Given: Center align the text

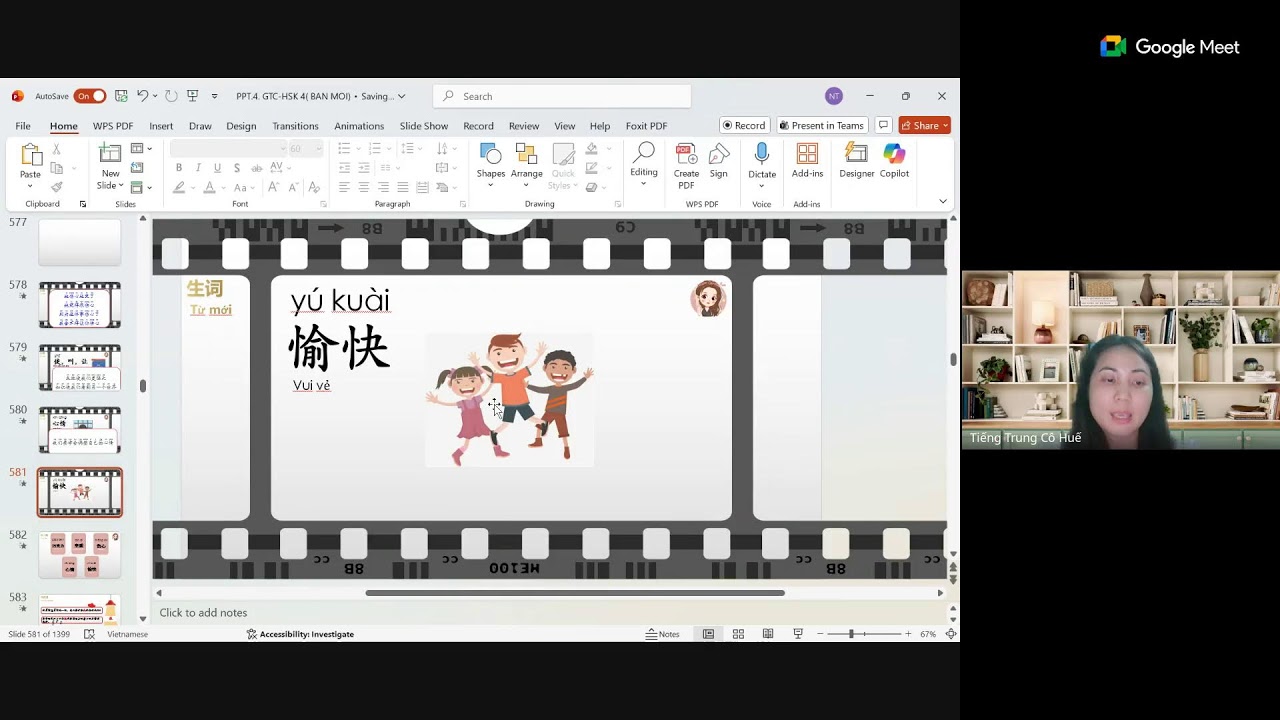Looking at the screenshot, I should tap(363, 187).
